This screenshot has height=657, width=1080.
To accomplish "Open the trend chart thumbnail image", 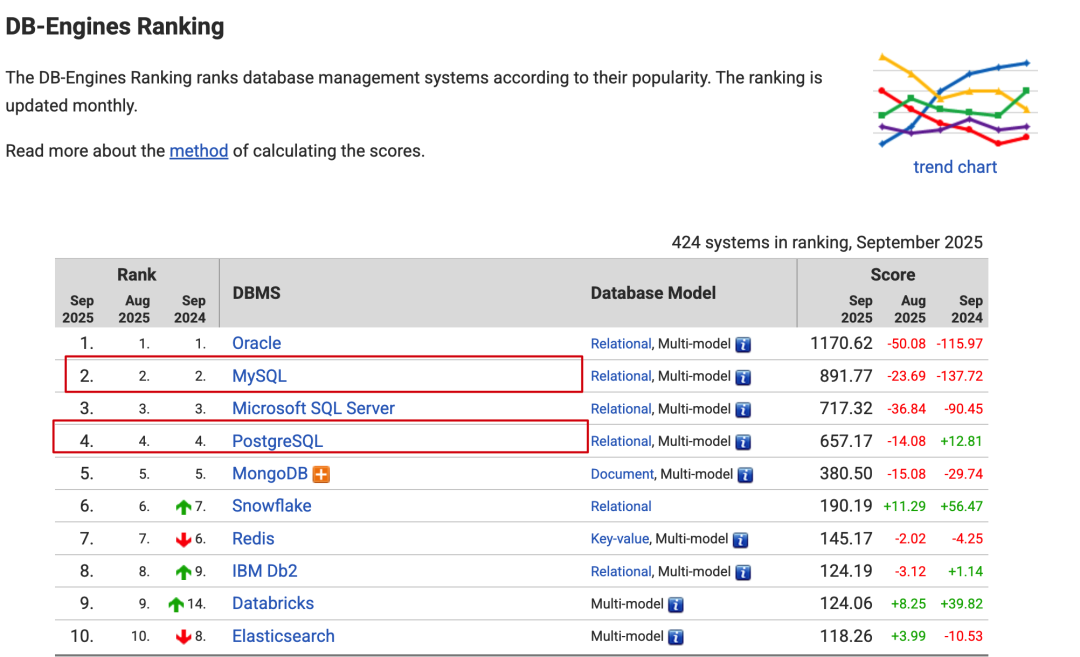I will point(955,101).
